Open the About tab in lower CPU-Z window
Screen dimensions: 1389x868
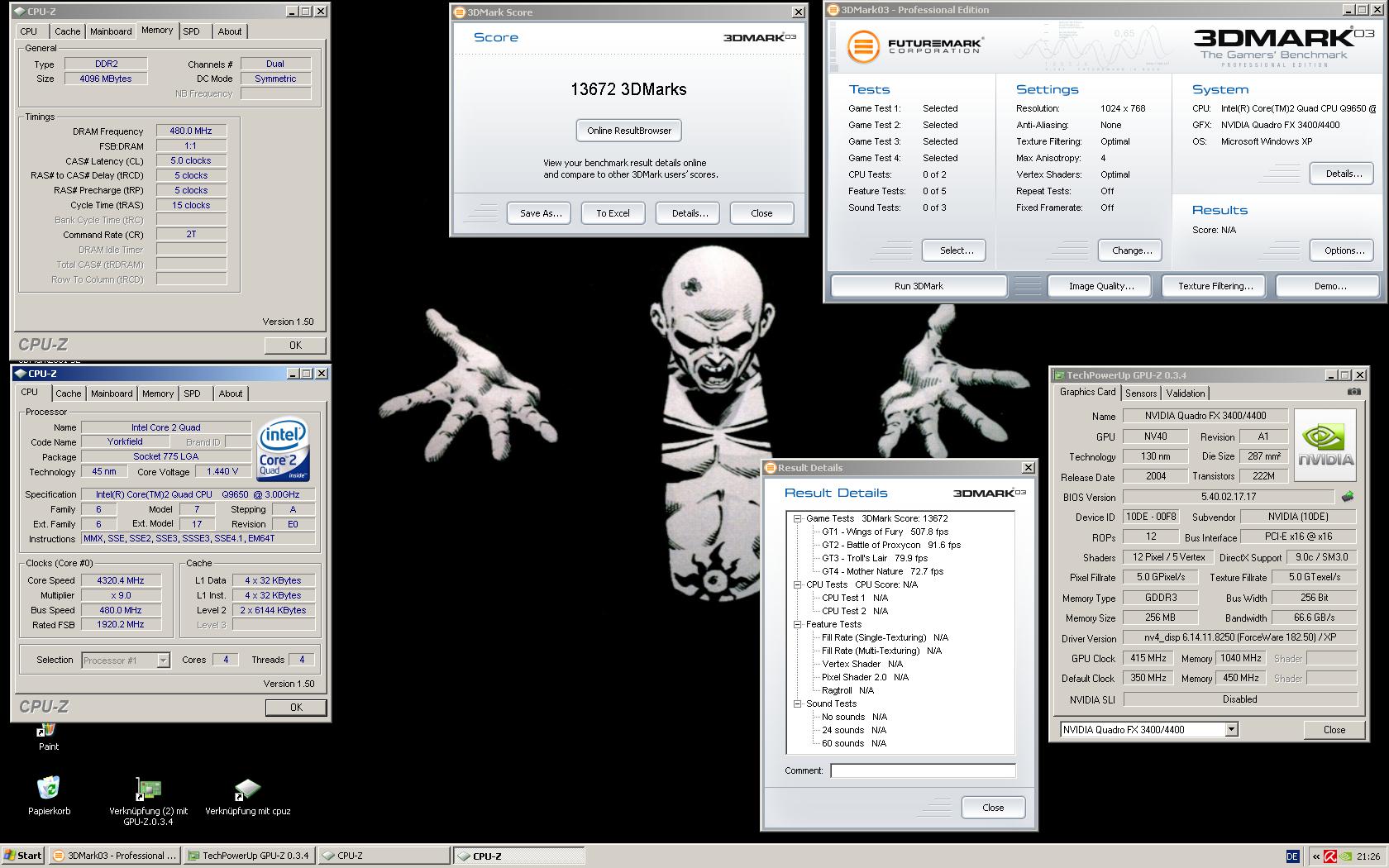click(231, 393)
